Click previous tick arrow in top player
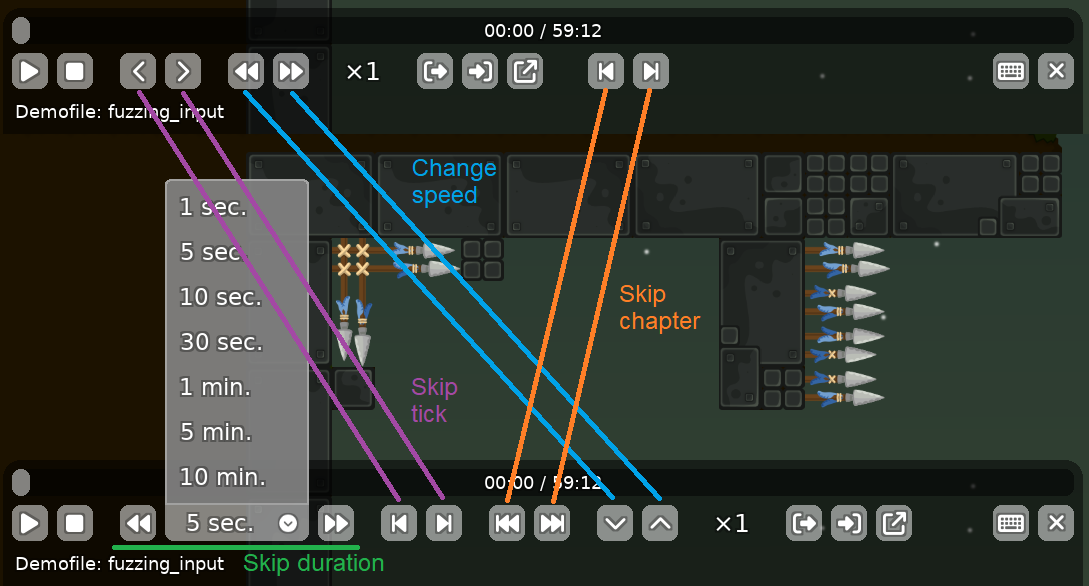The height and width of the screenshot is (586, 1089). tap(138, 71)
